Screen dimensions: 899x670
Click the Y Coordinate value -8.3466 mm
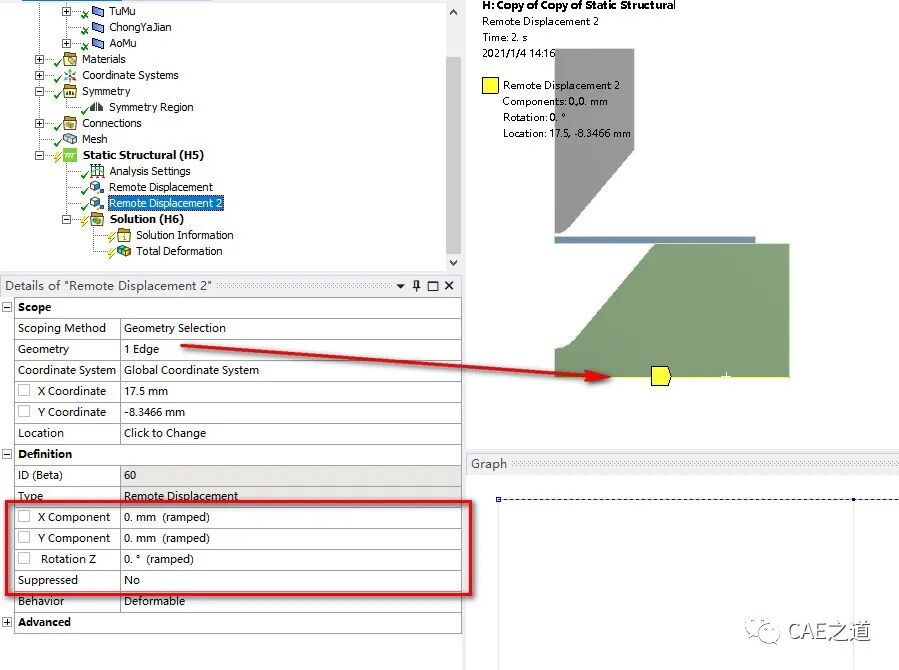[x=291, y=412]
